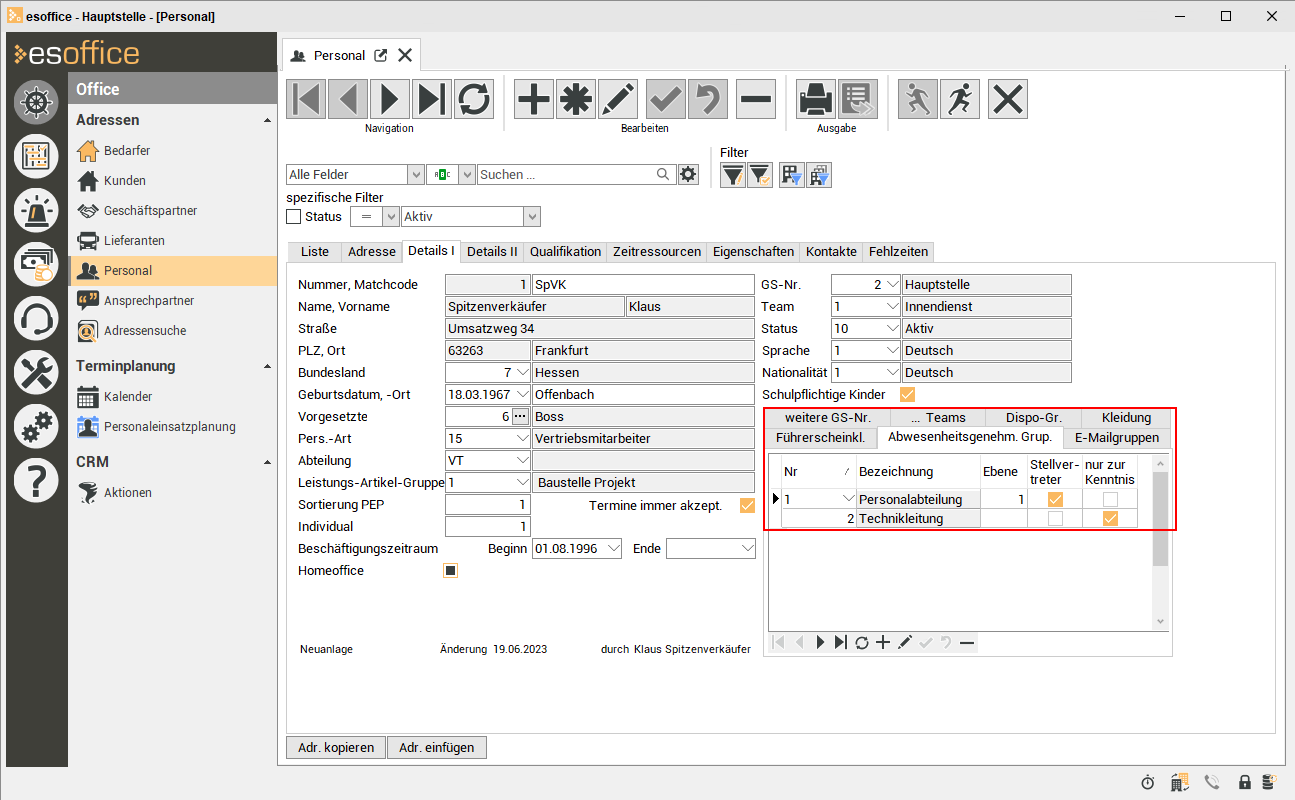Click the refresh records icon
1295x800 pixels.
(474, 99)
